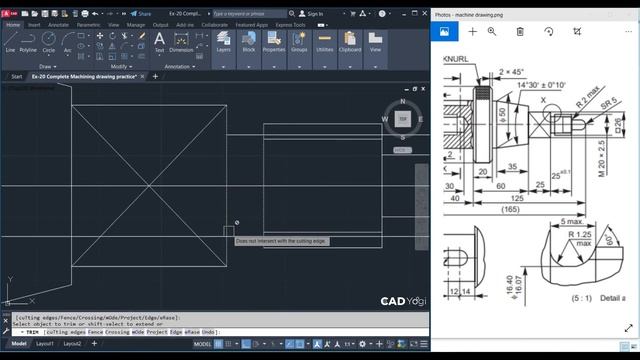
Task: Switch to the Layout1 tab
Action: (x=44, y=344)
